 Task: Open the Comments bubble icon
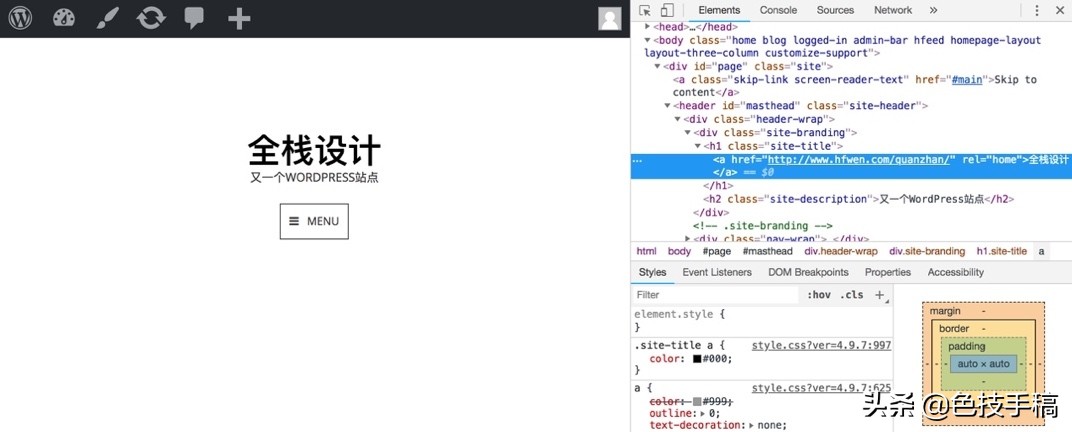point(195,18)
